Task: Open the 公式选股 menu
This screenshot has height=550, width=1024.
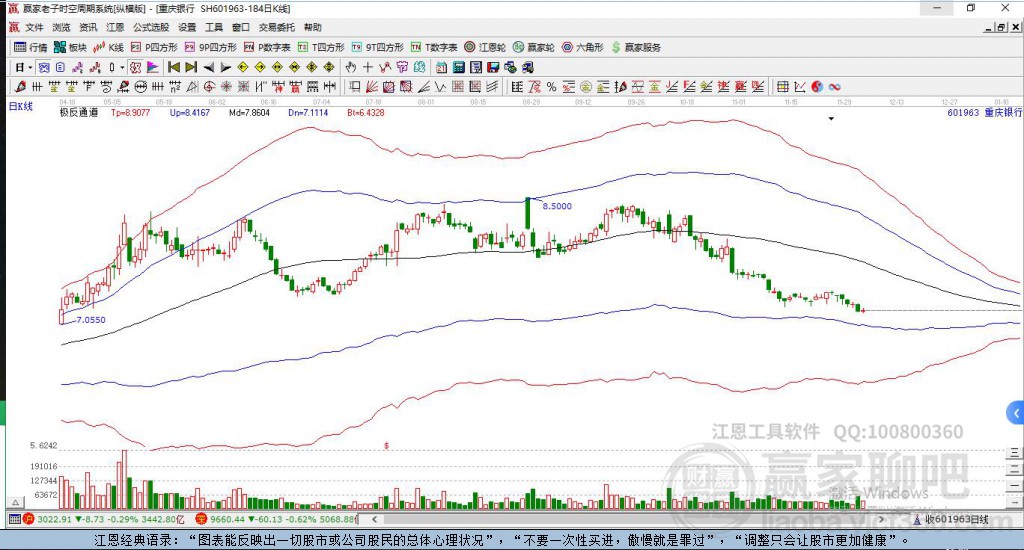Action: tap(151, 27)
